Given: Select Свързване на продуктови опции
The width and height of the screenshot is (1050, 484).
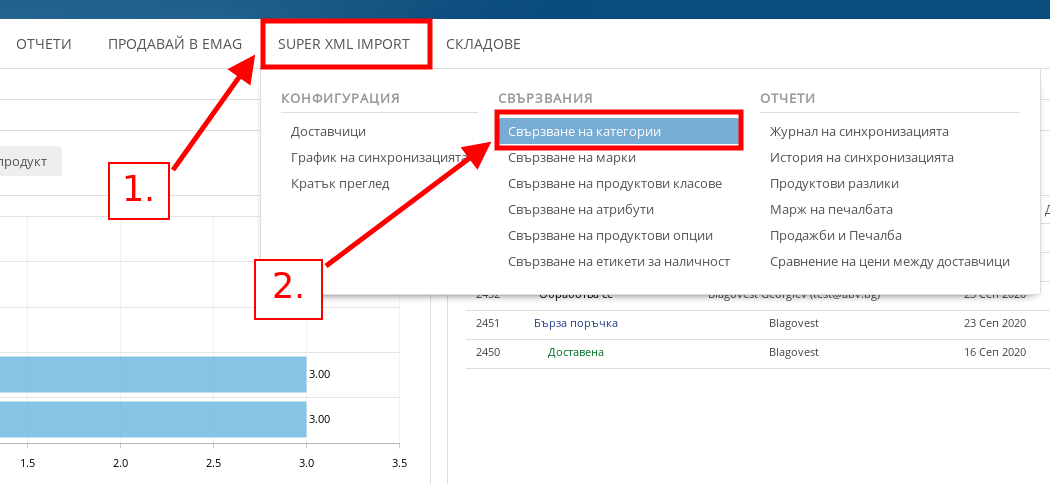Looking at the screenshot, I should [x=610, y=235].
